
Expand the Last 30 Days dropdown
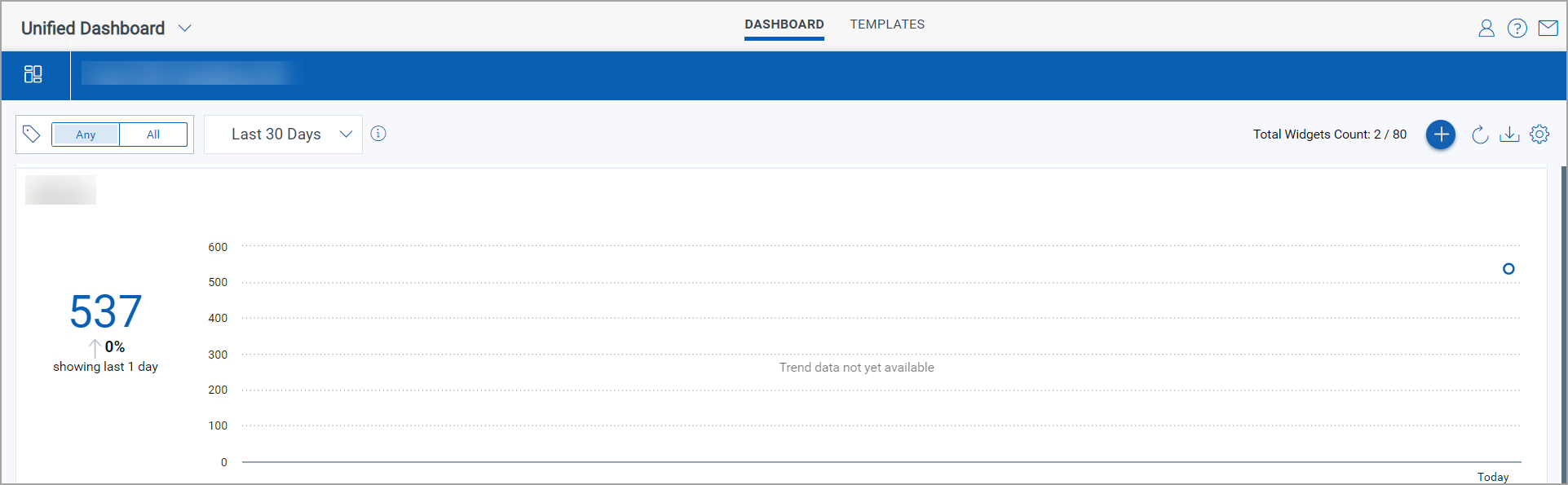pos(283,134)
